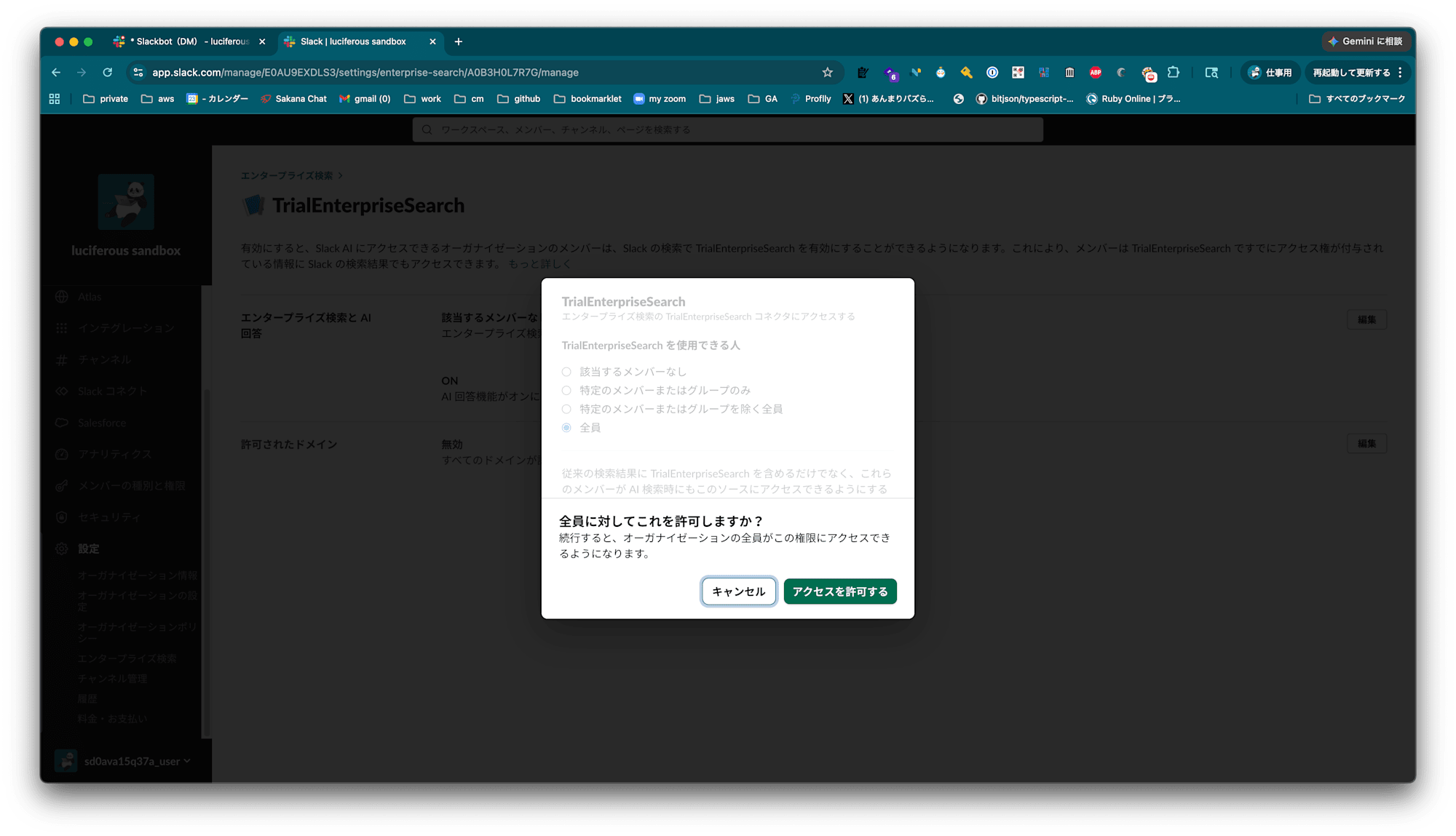Select 特定のメンバーまたはグループを除く全員 radio option
This screenshot has height=836, width=1456.
click(x=566, y=409)
